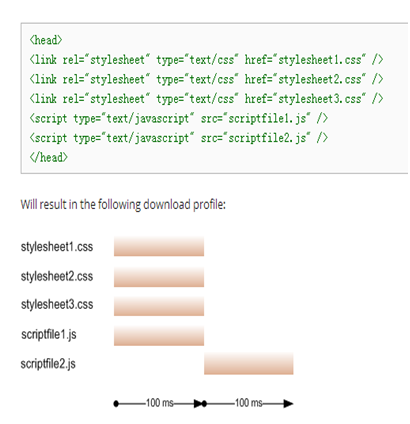Image resolution: width=410 pixels, height=424 pixels.
Task: Click the closing head tag line
Action: click(48, 157)
